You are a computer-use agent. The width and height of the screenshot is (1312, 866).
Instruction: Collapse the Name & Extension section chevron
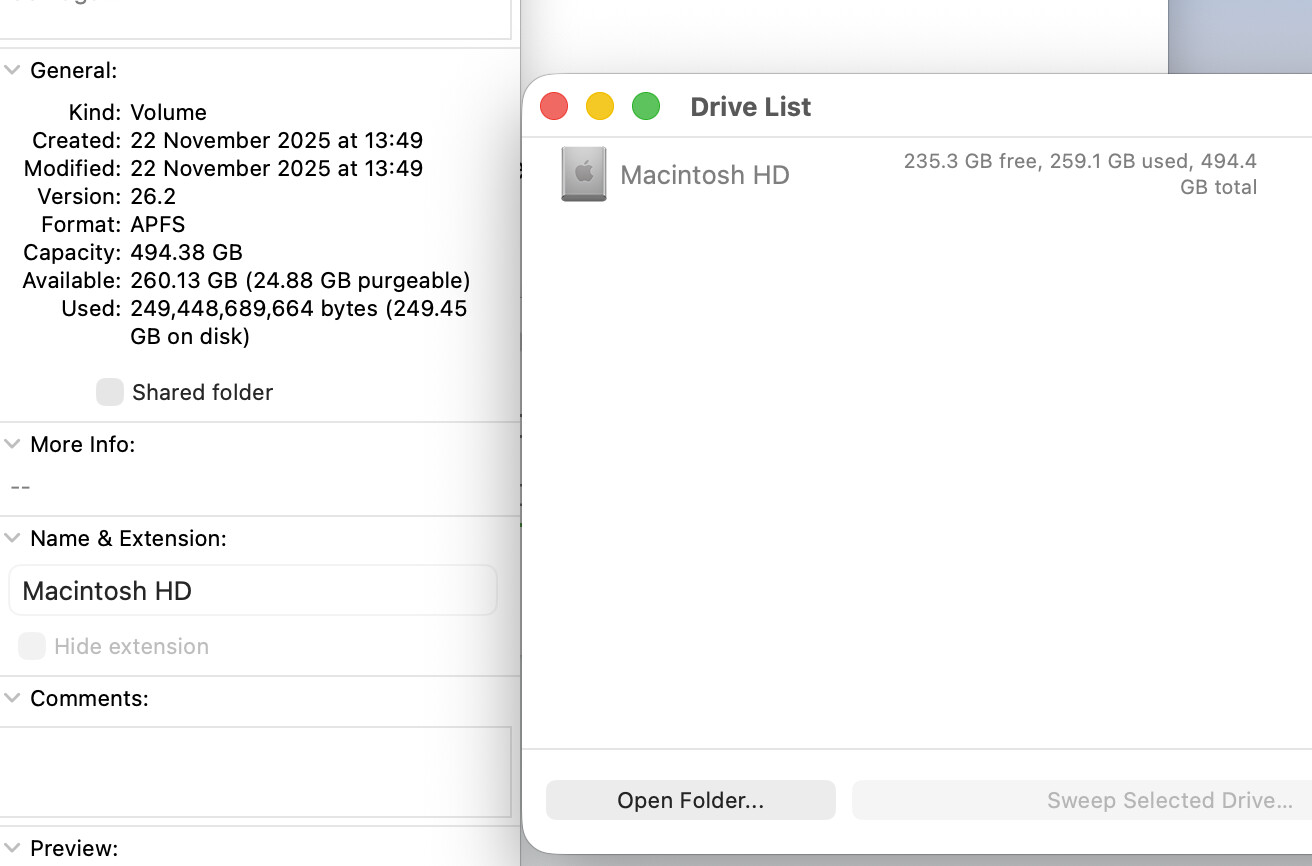[x=12, y=538]
